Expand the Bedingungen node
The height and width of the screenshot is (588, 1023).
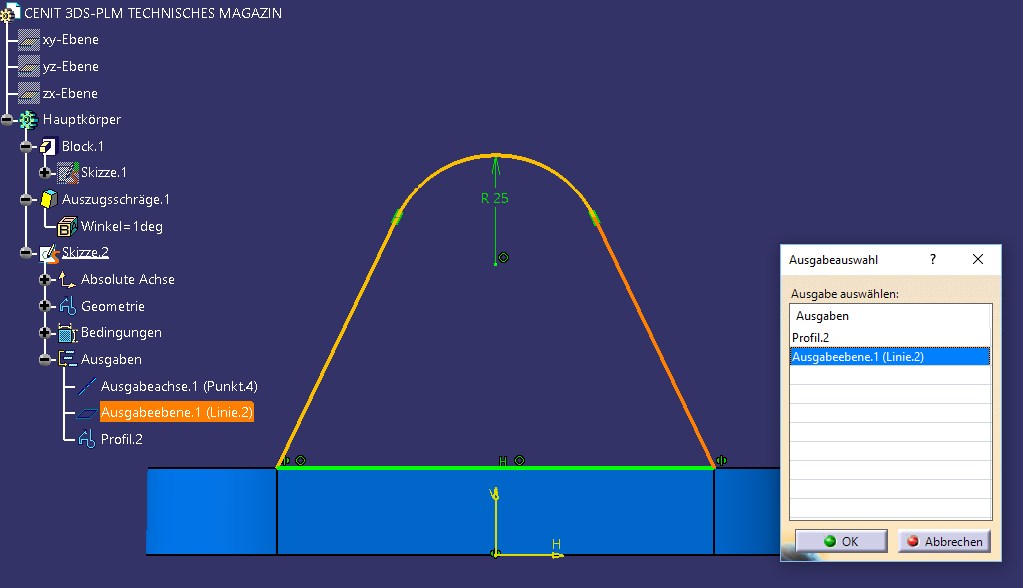pyautogui.click(x=44, y=333)
